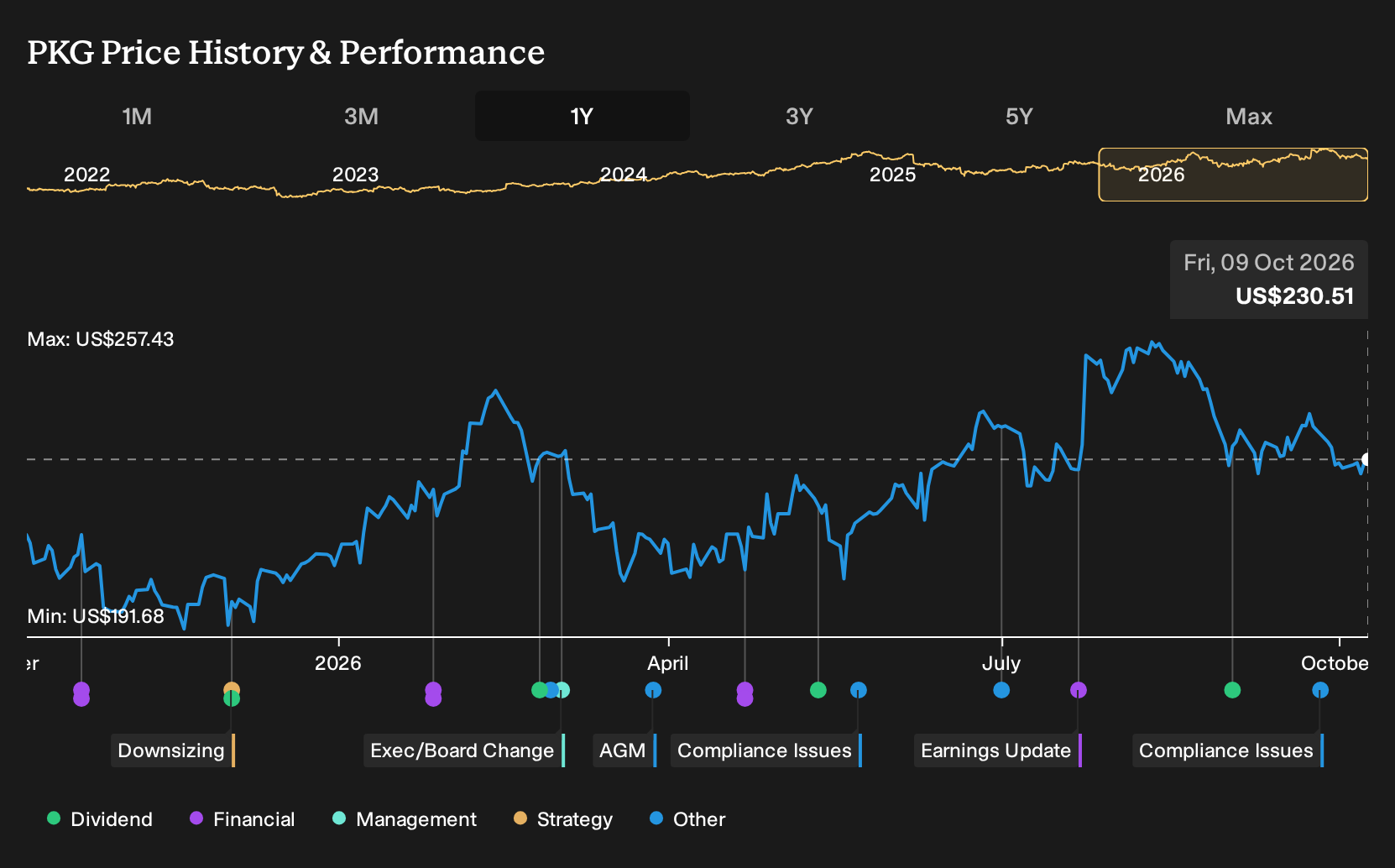Toggle the Other legend filter
1395x868 pixels.
click(687, 819)
